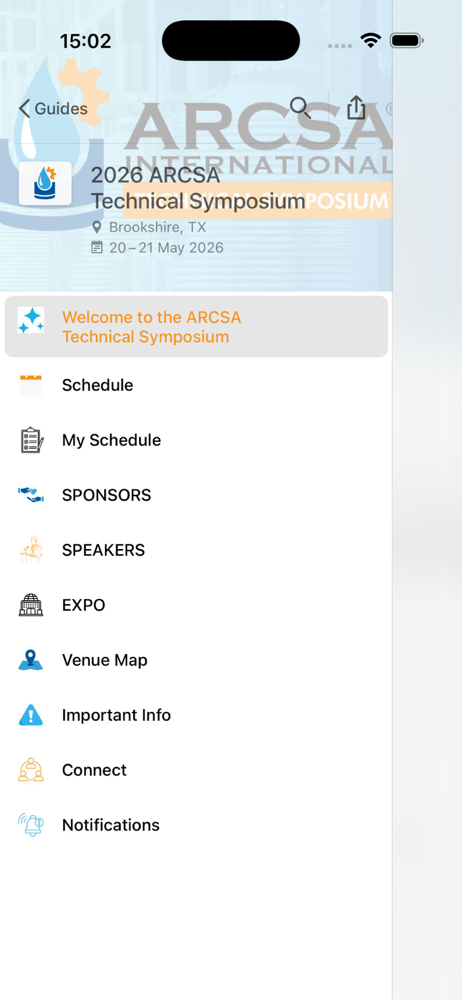The image size is (462, 1000).
Task: Go back to Guides
Action: (x=53, y=108)
